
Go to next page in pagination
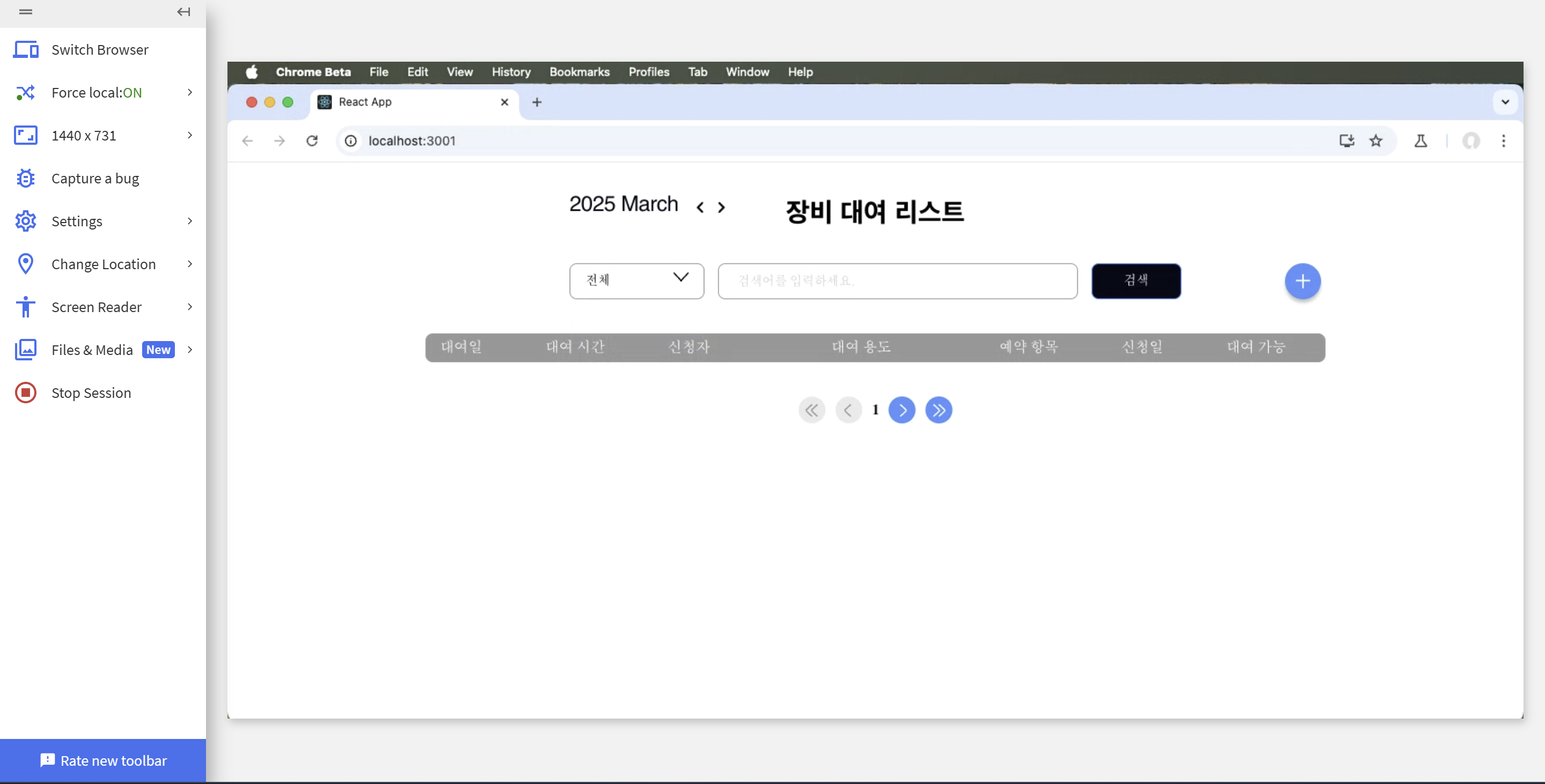(901, 410)
